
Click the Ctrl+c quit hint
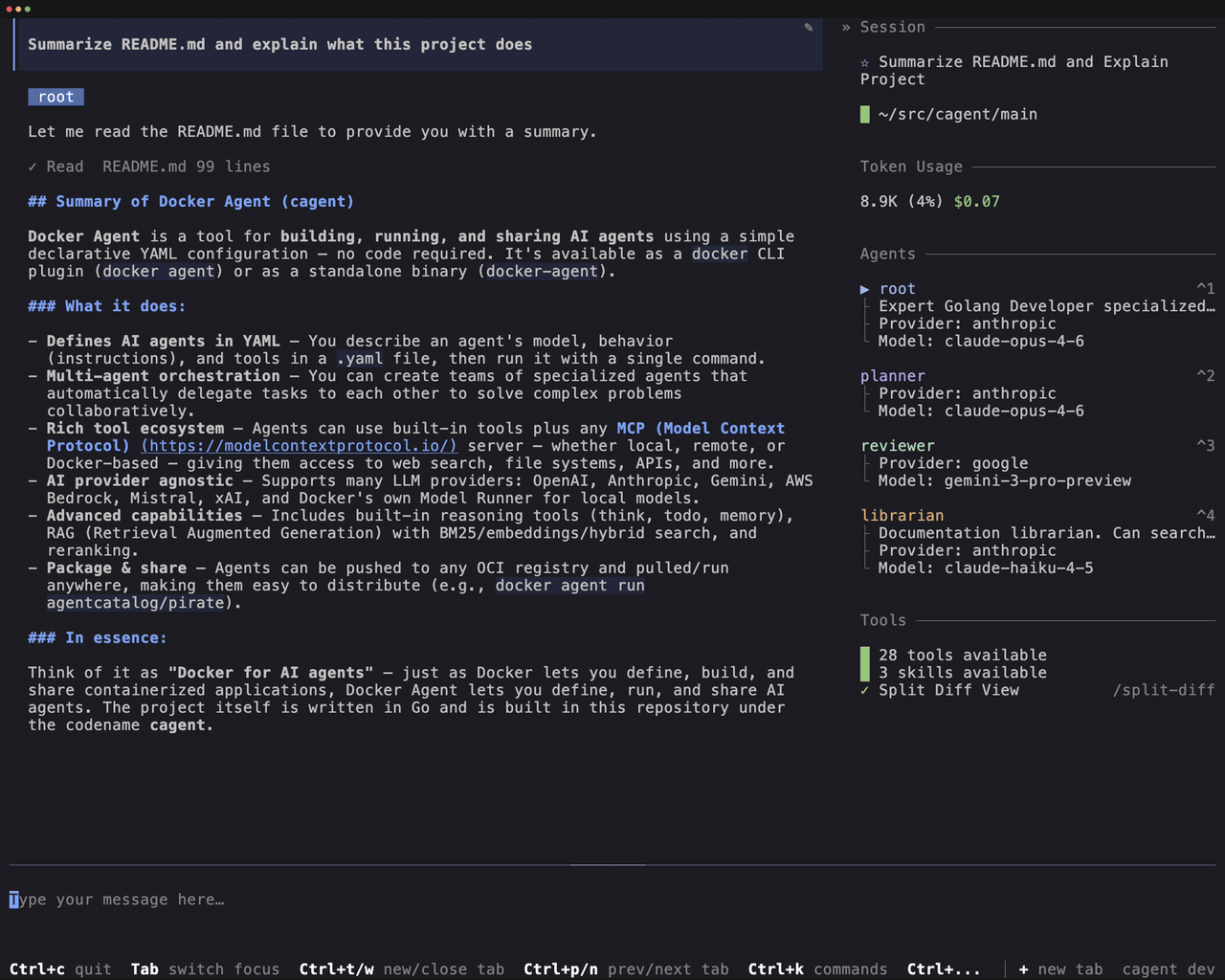pyautogui.click(x=60, y=969)
